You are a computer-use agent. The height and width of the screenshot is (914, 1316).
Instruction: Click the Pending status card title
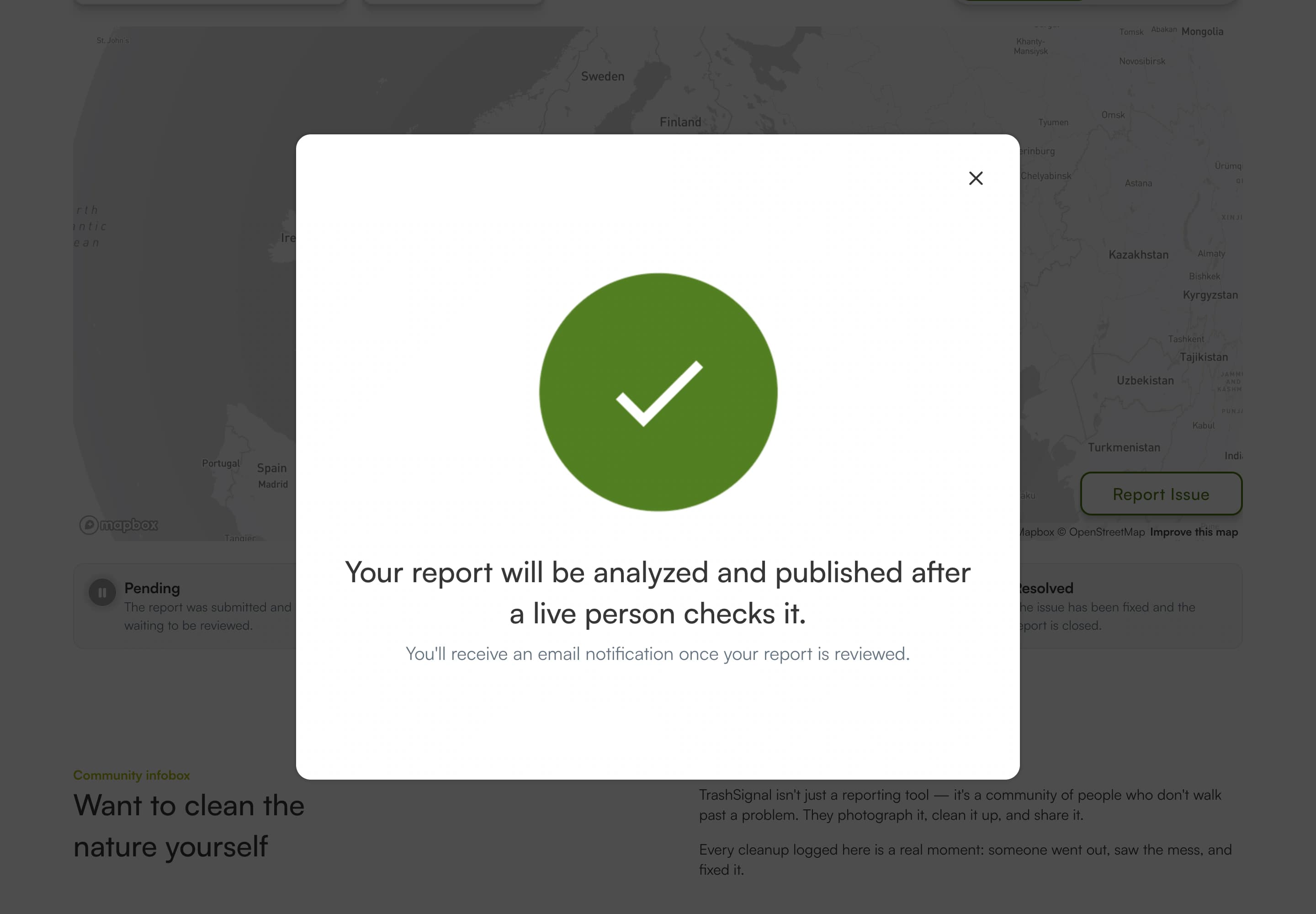[152, 588]
